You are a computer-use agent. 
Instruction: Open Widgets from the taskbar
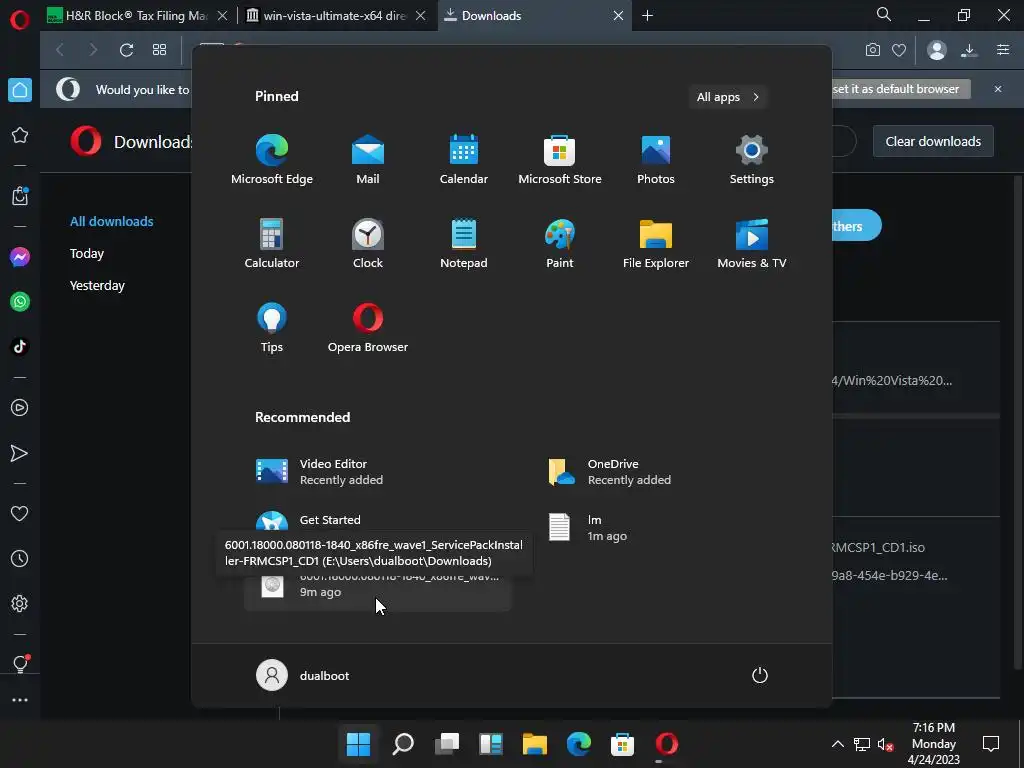[490, 744]
